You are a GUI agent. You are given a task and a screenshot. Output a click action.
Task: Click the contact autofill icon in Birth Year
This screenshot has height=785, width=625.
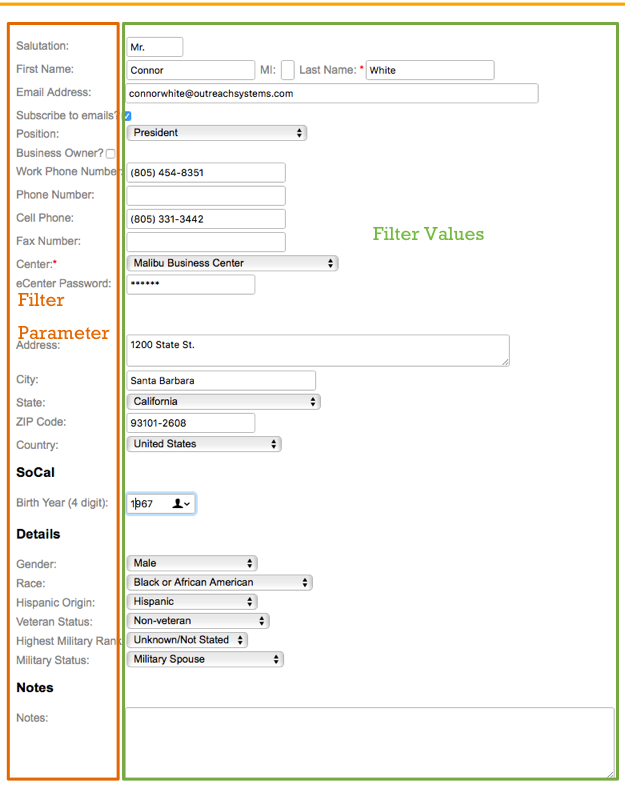[180, 504]
